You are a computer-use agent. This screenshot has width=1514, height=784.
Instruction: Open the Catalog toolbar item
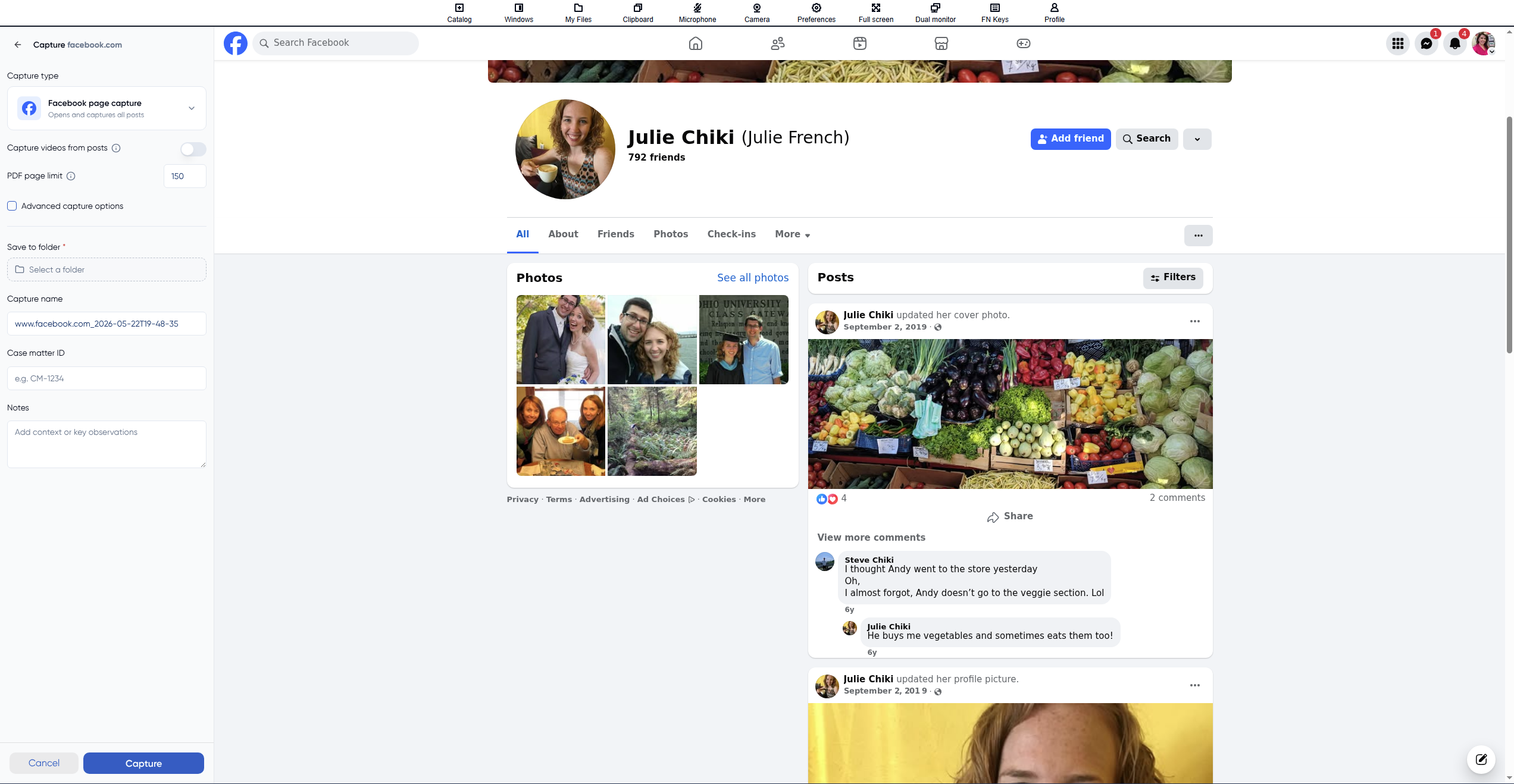click(459, 12)
